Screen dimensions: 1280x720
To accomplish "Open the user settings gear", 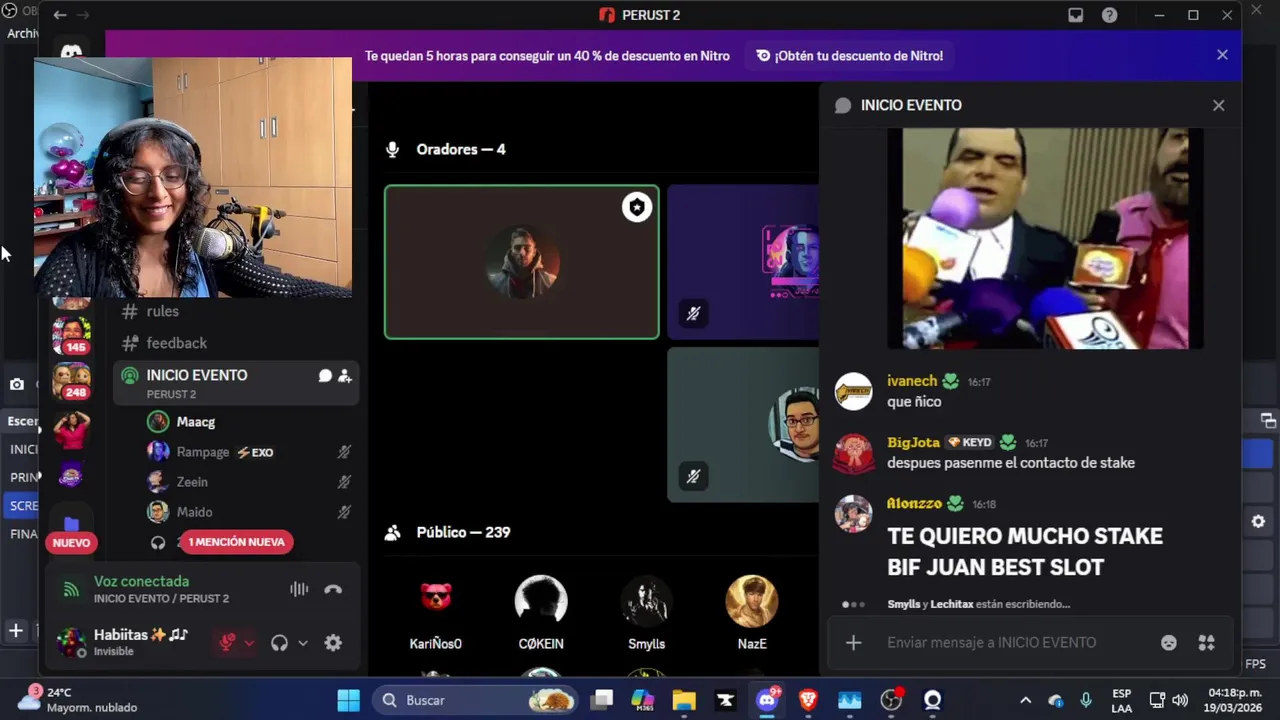I will tap(333, 643).
